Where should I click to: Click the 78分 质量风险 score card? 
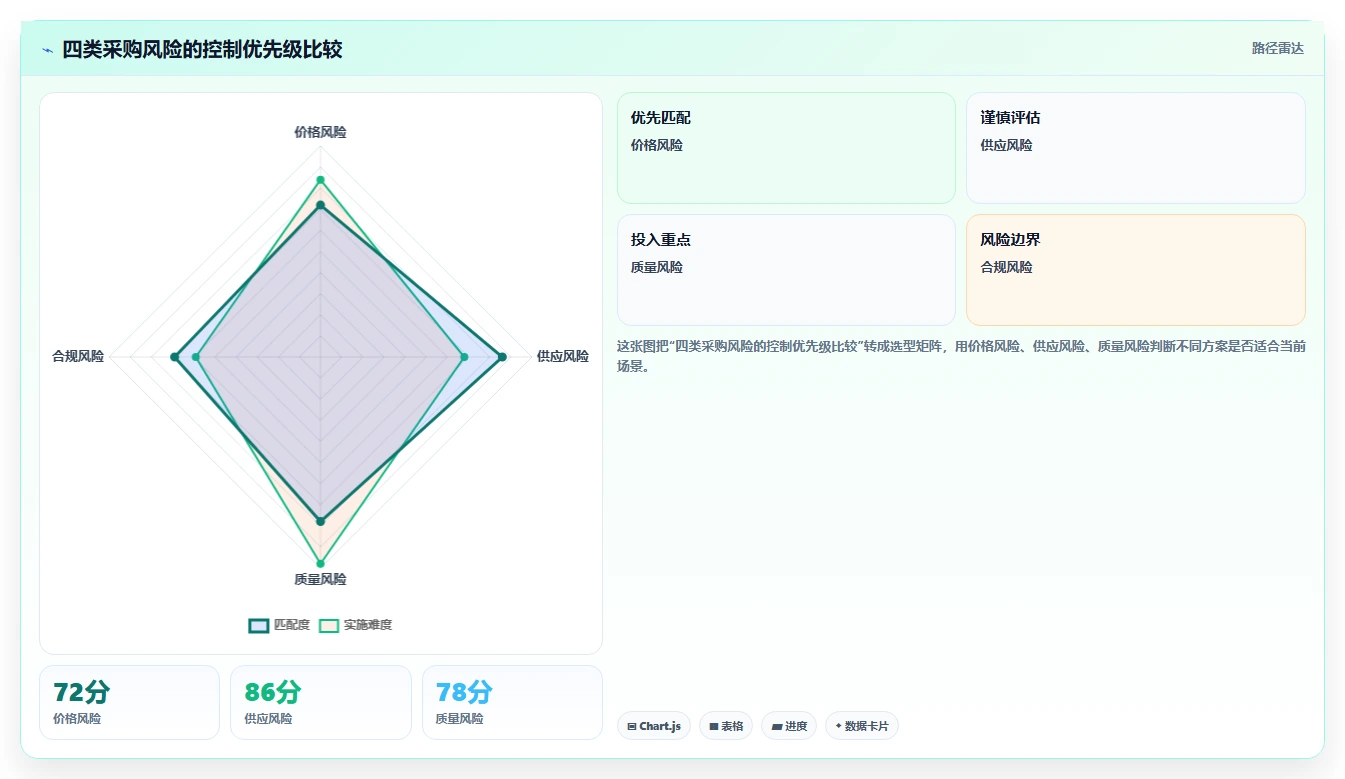(x=512, y=702)
